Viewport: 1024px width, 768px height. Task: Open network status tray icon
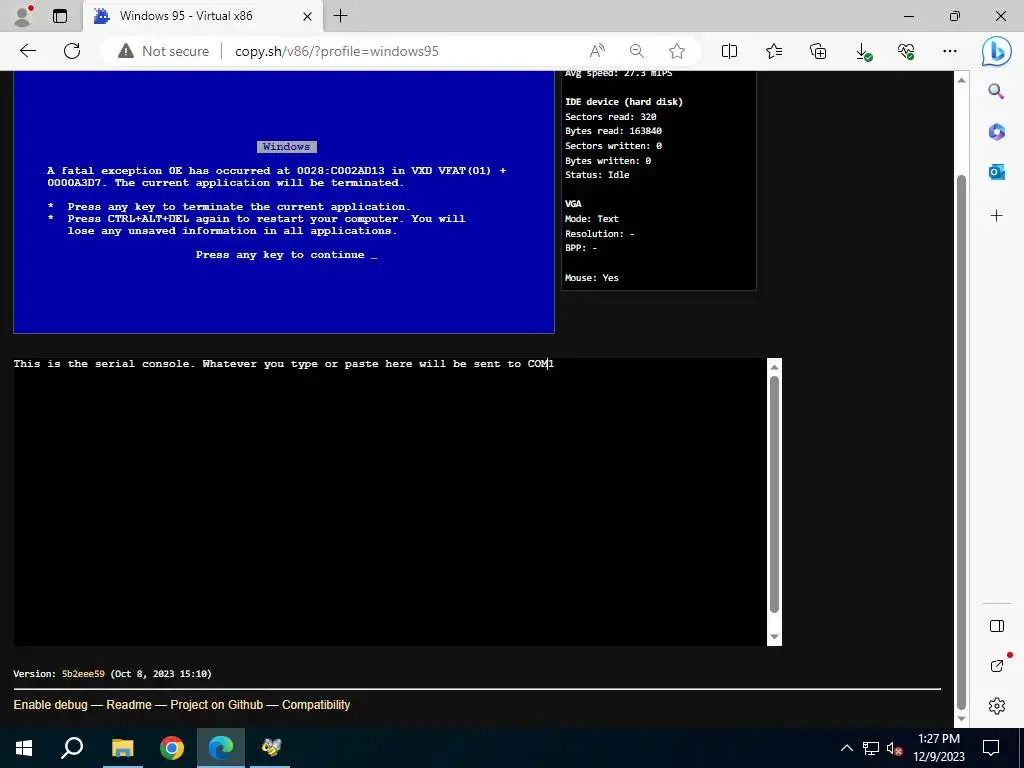(871, 748)
